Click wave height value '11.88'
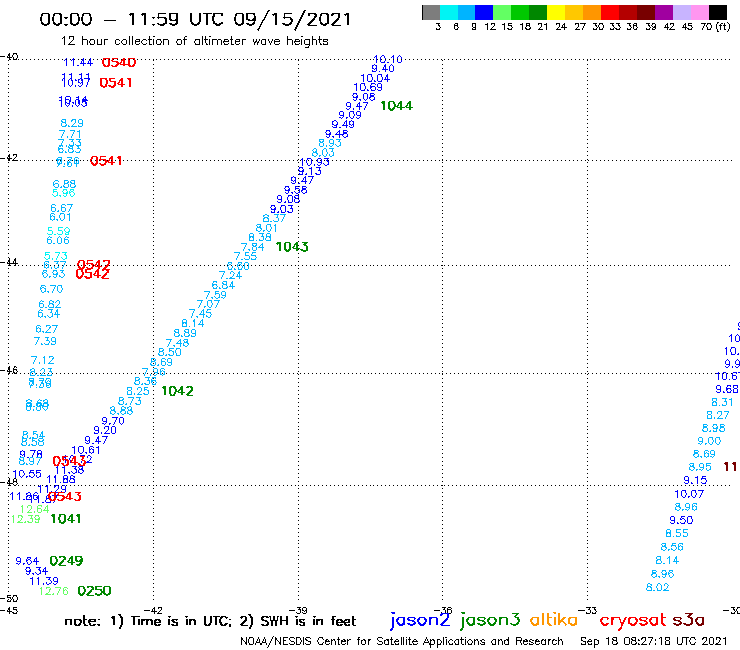740x650 pixels. pos(61,480)
